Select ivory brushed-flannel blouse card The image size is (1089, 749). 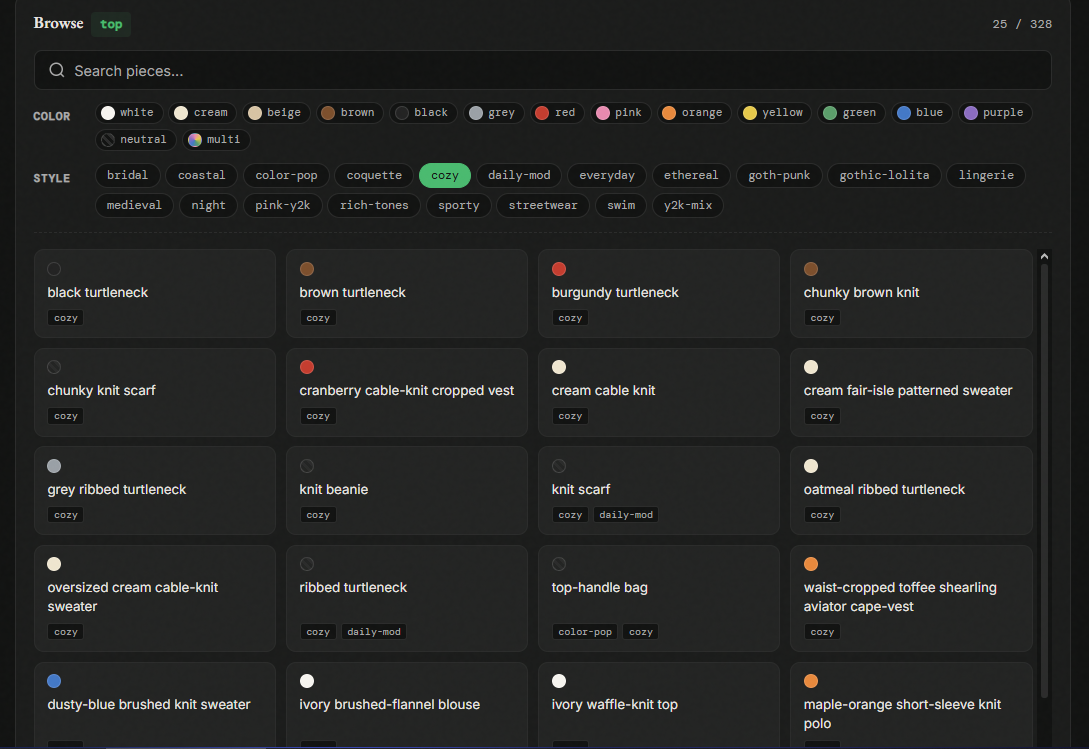pyautogui.click(x=407, y=705)
